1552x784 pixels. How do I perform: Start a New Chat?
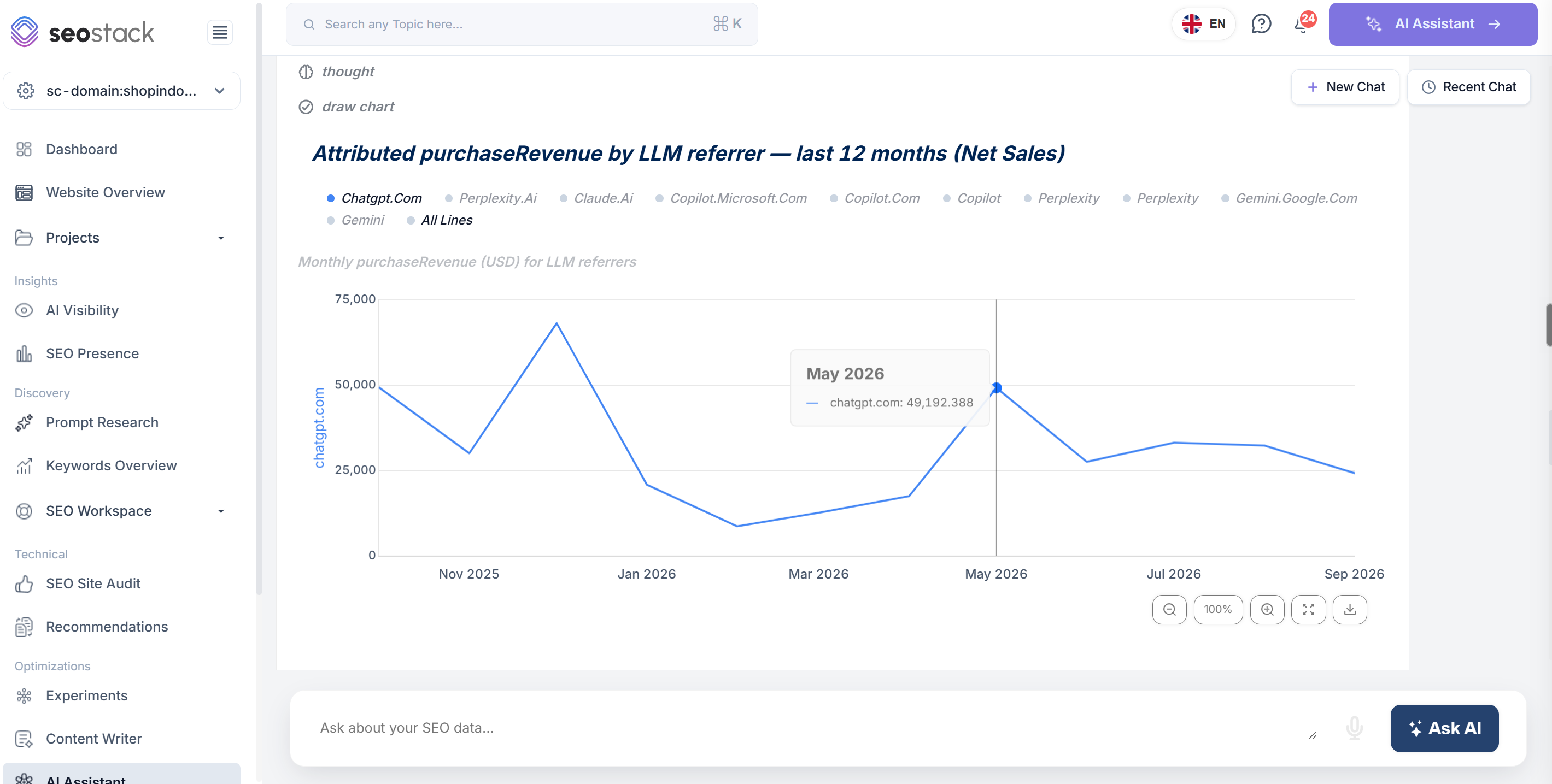pos(1345,87)
